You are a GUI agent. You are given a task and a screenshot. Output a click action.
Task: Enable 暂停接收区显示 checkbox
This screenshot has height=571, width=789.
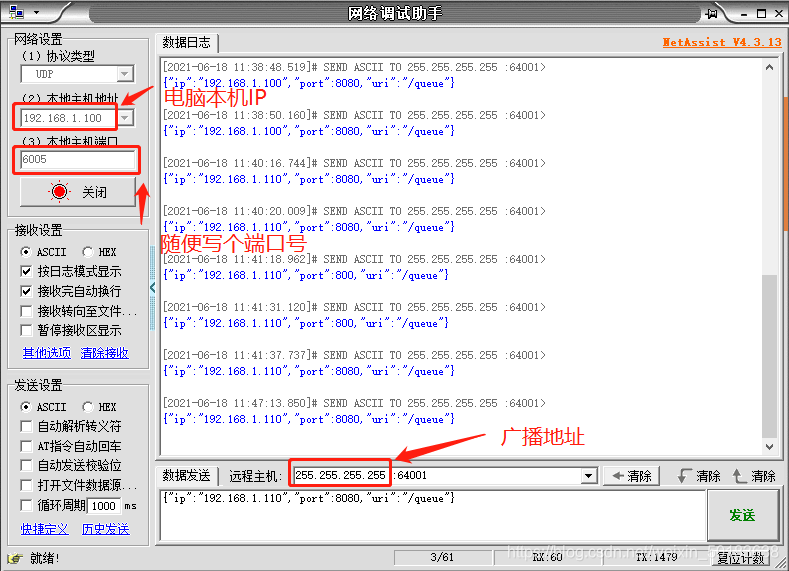(26, 331)
